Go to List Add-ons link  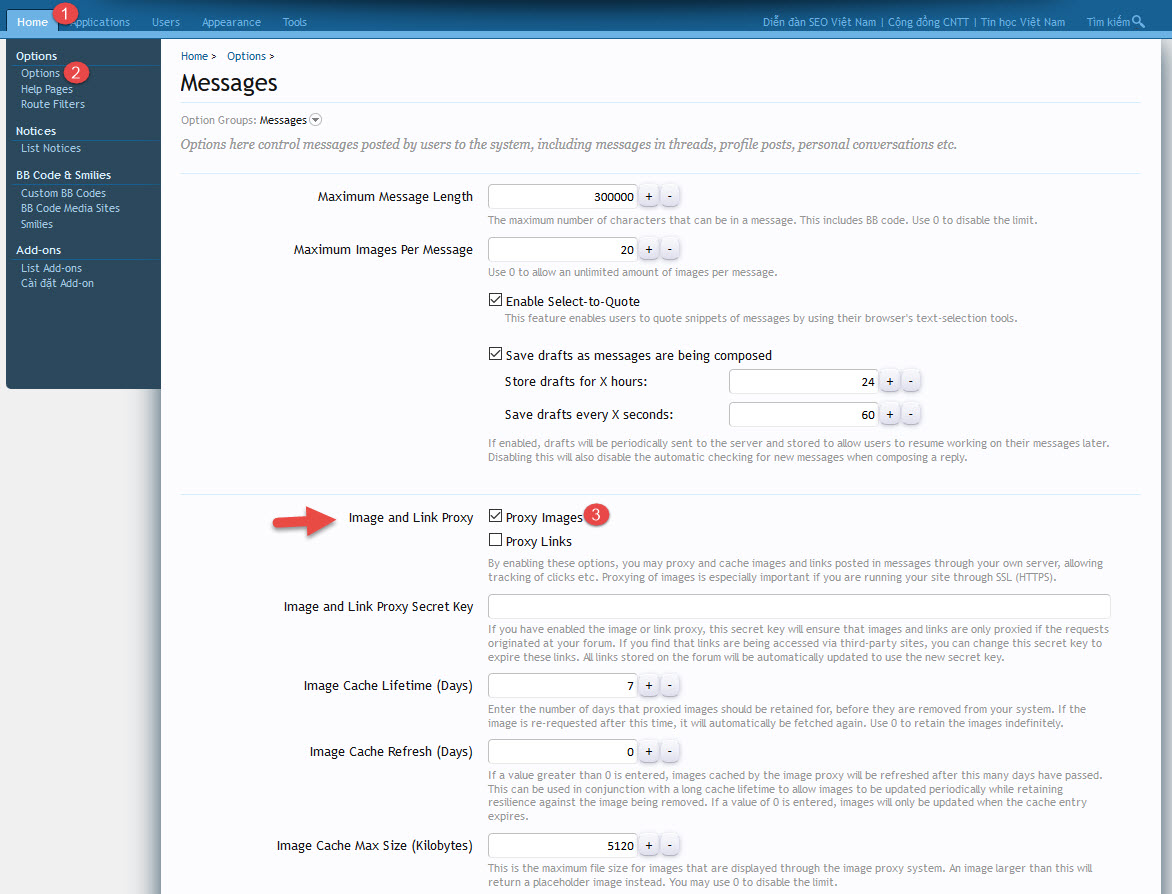click(51, 268)
